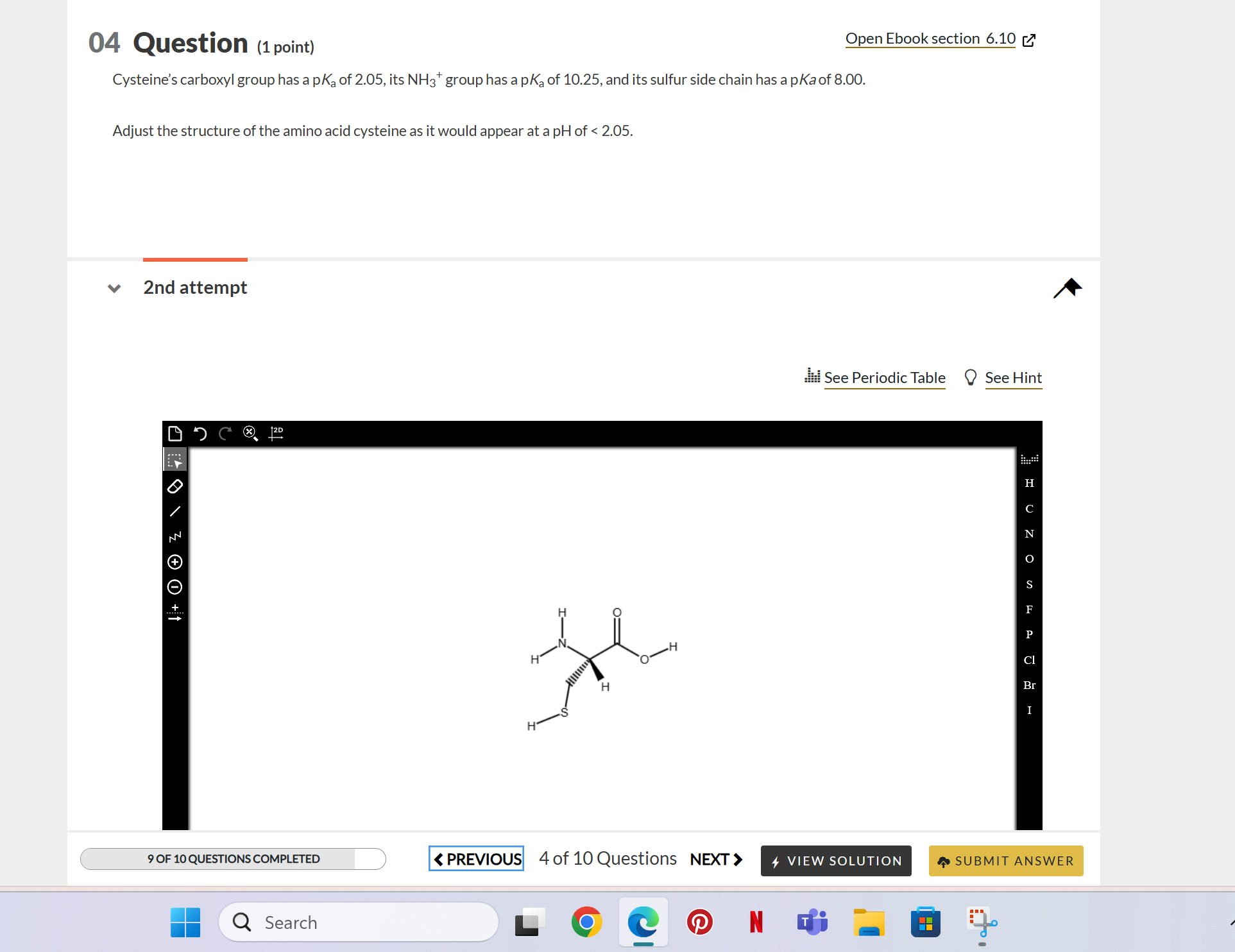Screen dimensions: 1235x952
Task: Click the Submit Answer button
Action: coord(1005,860)
